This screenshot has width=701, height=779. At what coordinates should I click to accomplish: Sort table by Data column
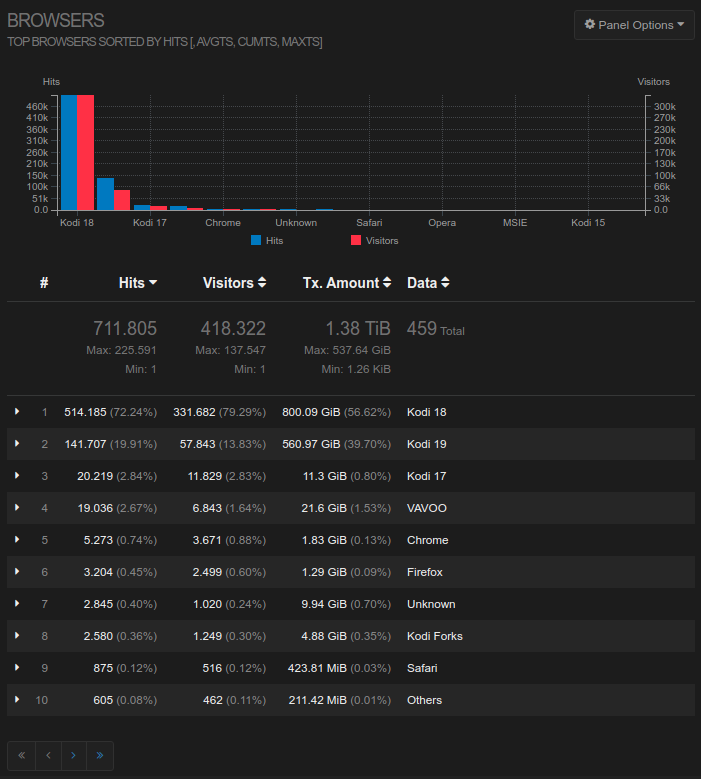428,283
